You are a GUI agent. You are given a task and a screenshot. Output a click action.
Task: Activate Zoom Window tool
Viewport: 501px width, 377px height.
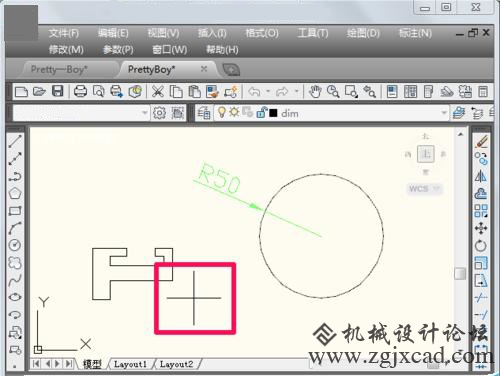pos(351,91)
